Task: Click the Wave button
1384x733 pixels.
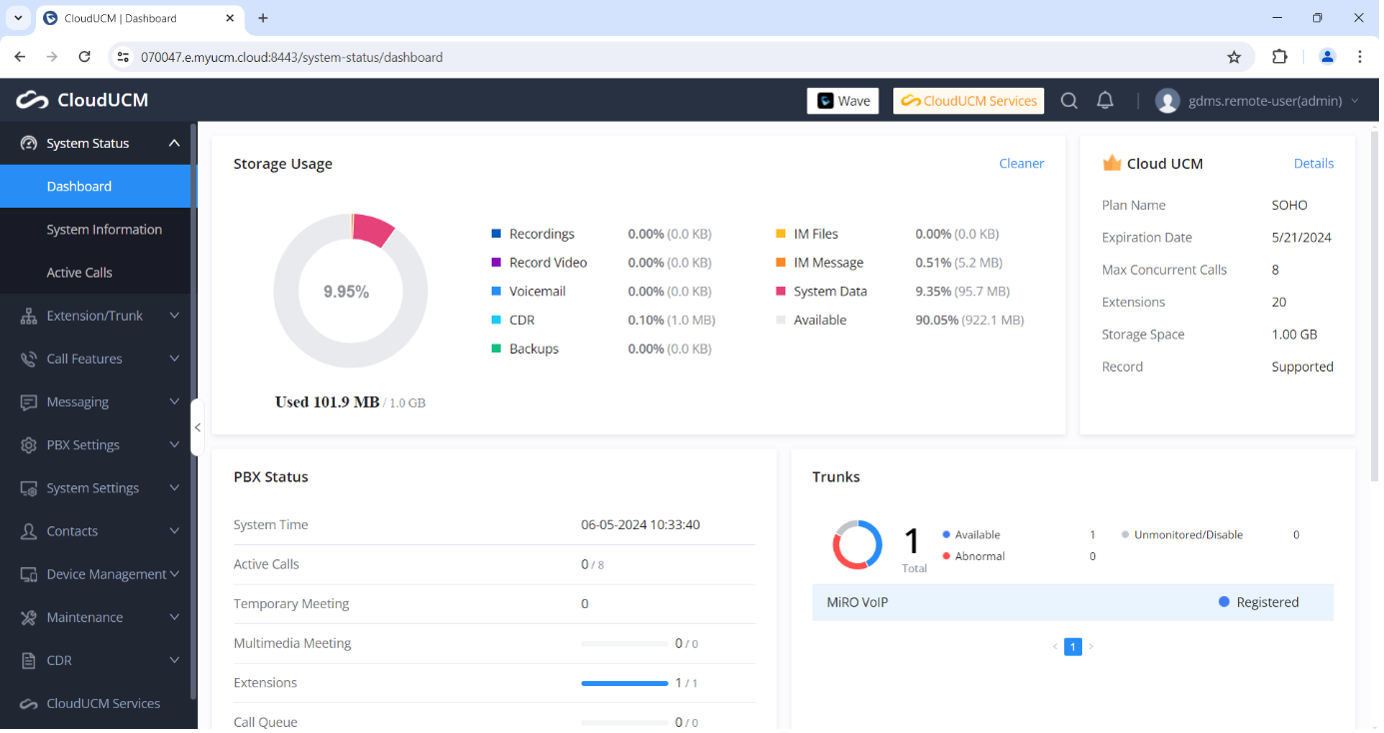Action: [x=843, y=101]
